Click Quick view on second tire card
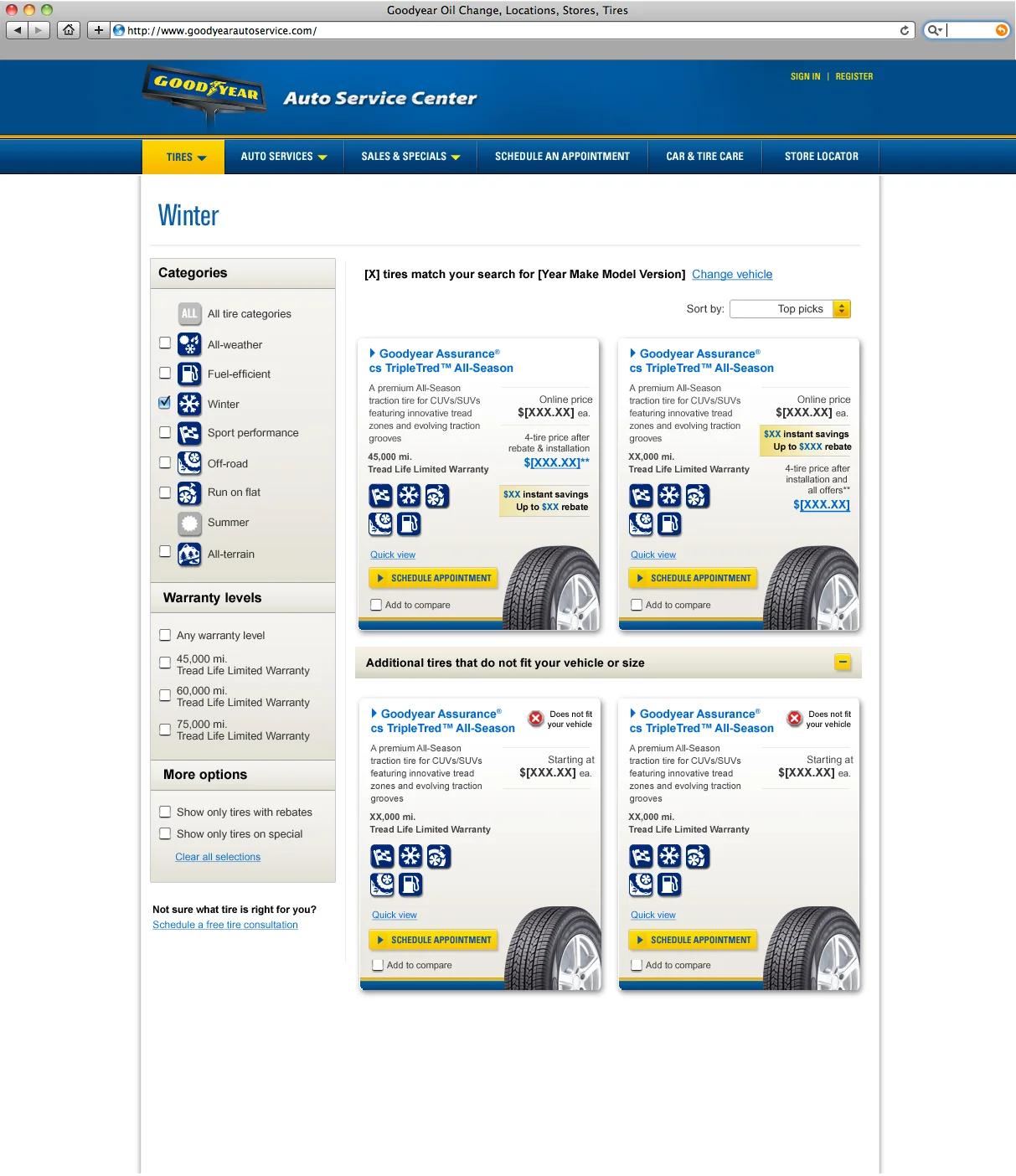Image resolution: width=1016 pixels, height=1176 pixels. pyautogui.click(x=653, y=554)
